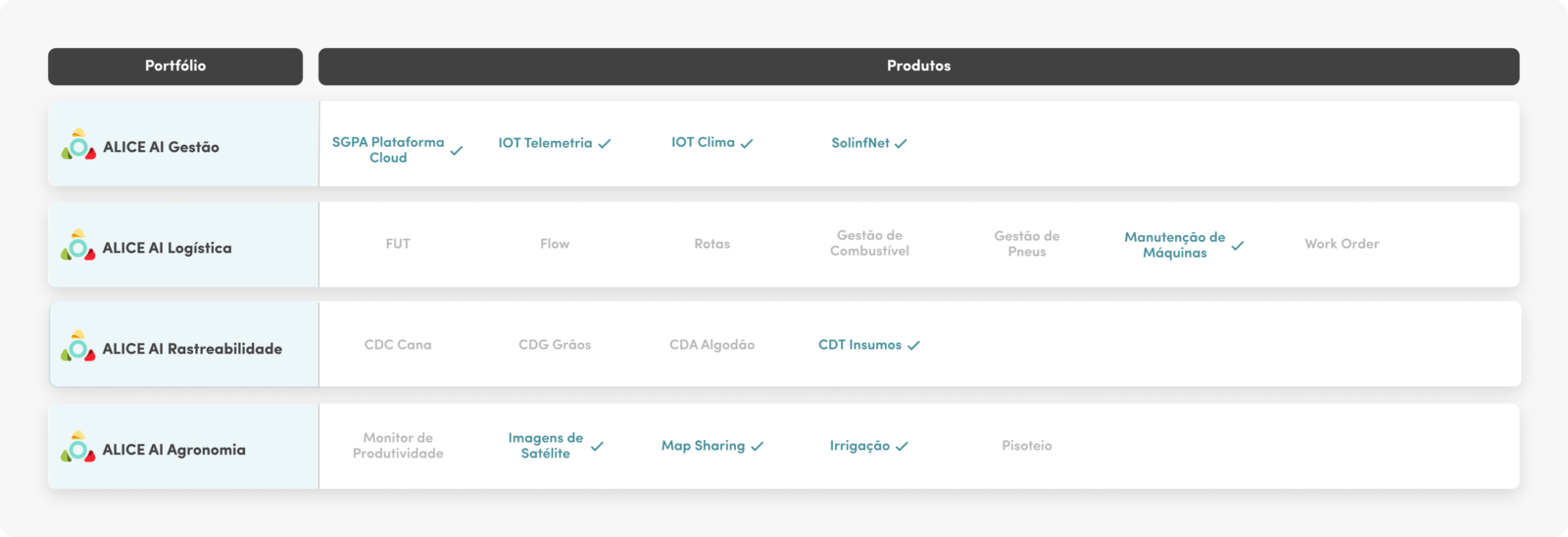Open the Imagens de Satélite product
The width and height of the screenshot is (1568, 537).
pyautogui.click(x=546, y=446)
